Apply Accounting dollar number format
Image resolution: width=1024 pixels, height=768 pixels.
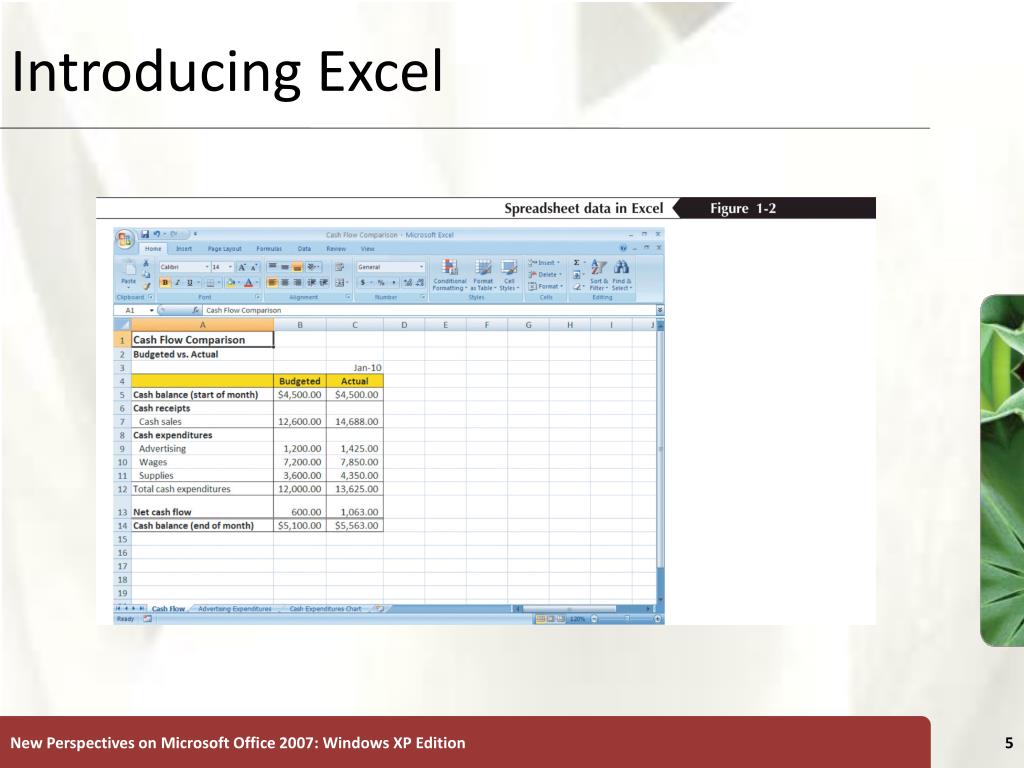pyautogui.click(x=363, y=283)
